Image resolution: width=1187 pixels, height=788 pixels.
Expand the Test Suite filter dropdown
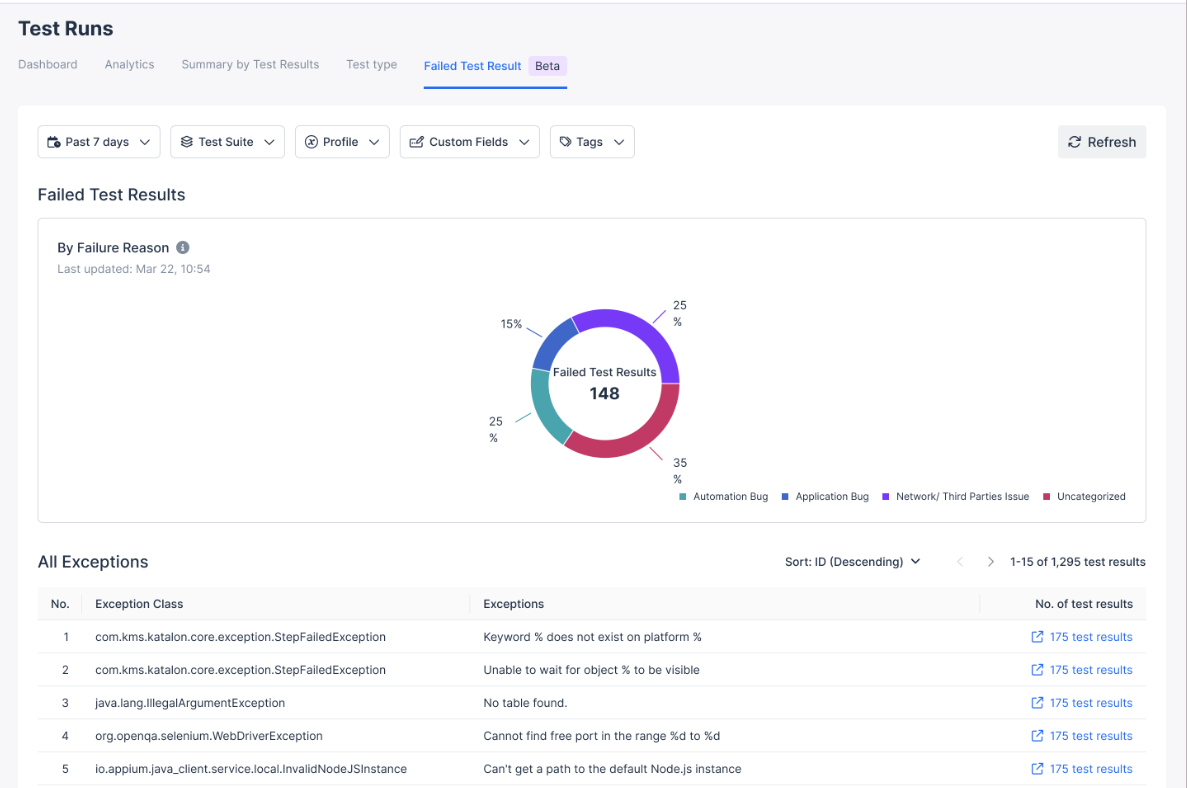(227, 142)
